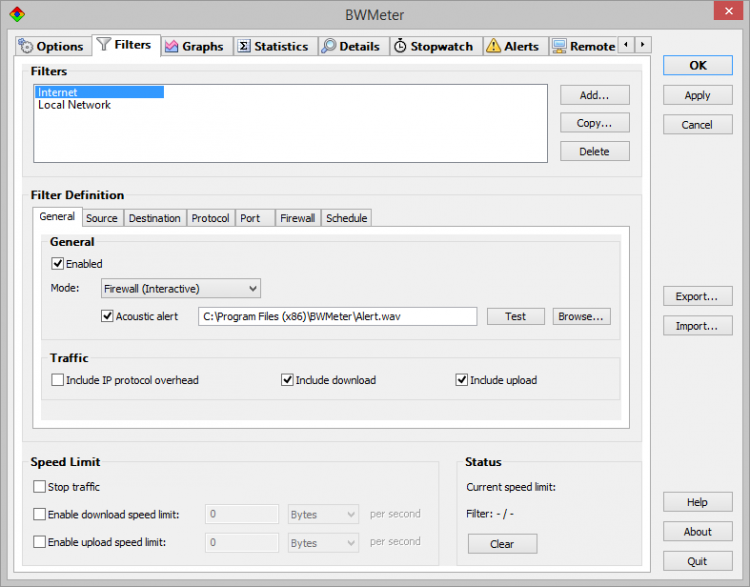Select the Protocol filter definition tab
Screen dimensions: 750x587
tap(210, 218)
